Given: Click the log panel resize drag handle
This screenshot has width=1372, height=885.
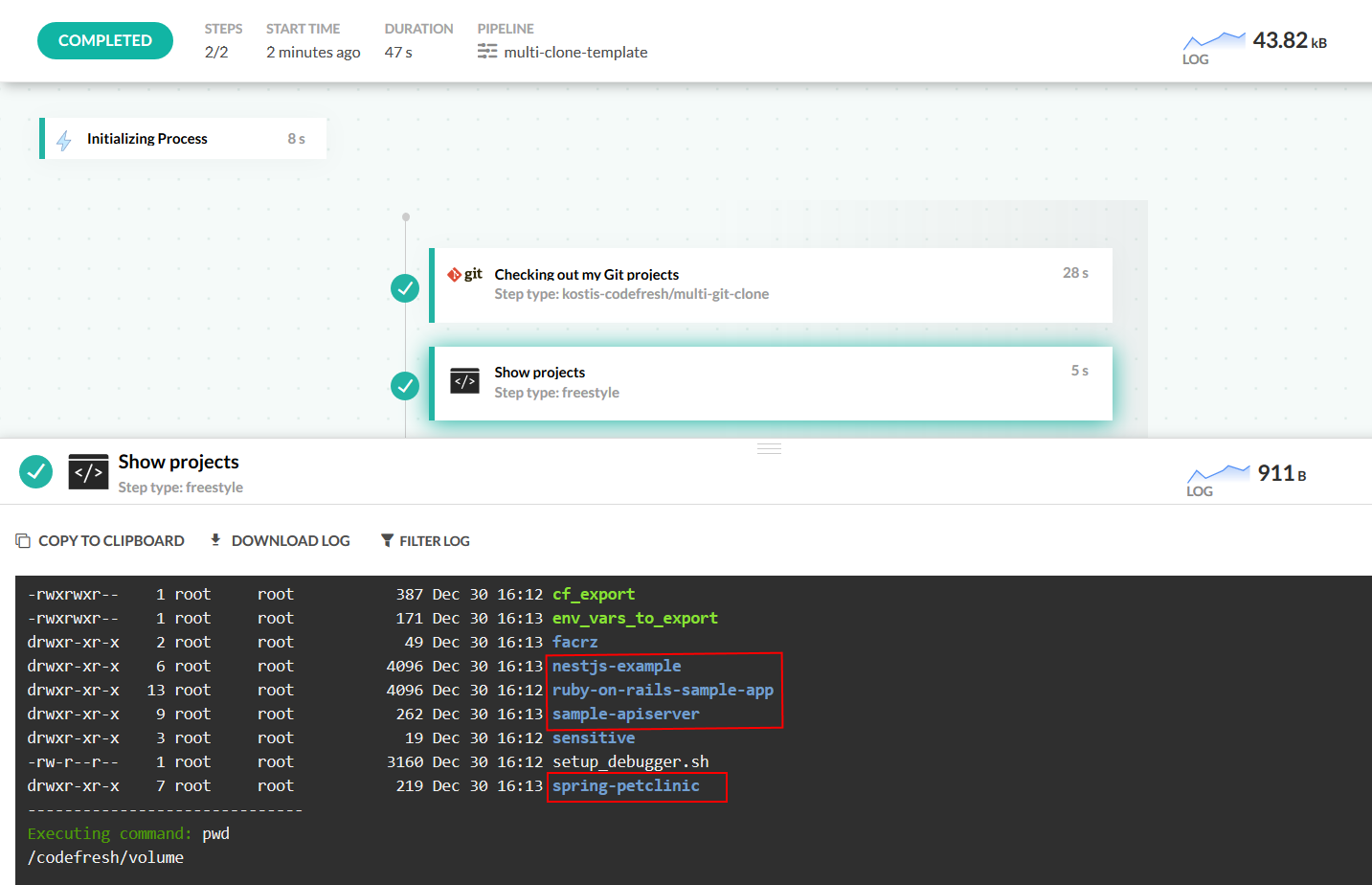Looking at the screenshot, I should tap(769, 448).
